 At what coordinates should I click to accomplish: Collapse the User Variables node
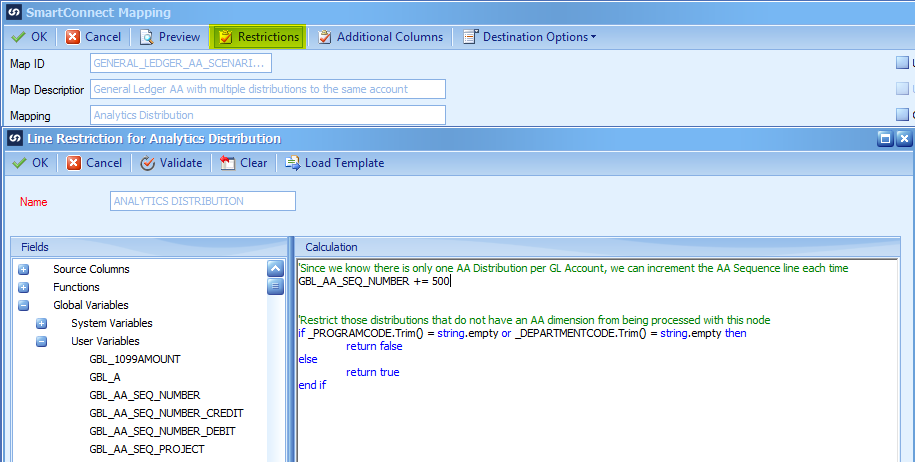[x=41, y=341]
